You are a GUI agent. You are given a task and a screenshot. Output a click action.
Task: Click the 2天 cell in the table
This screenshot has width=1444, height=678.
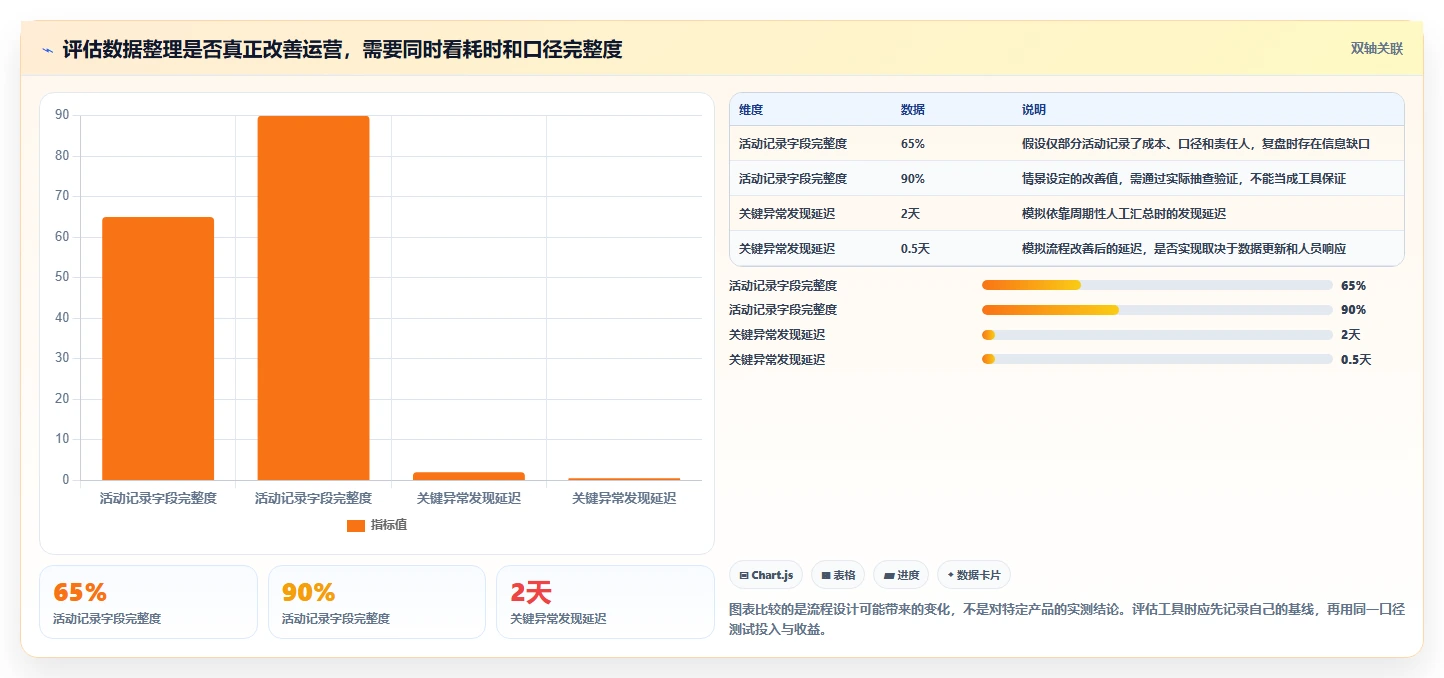(911, 214)
